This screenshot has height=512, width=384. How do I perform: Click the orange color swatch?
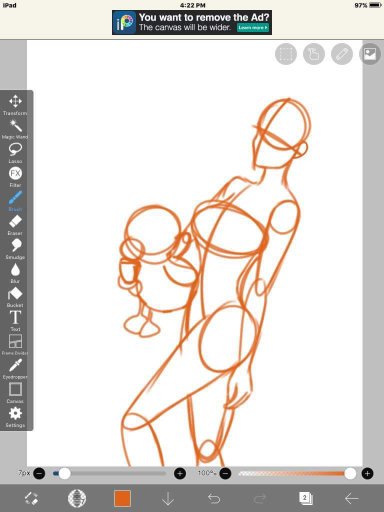(122, 499)
